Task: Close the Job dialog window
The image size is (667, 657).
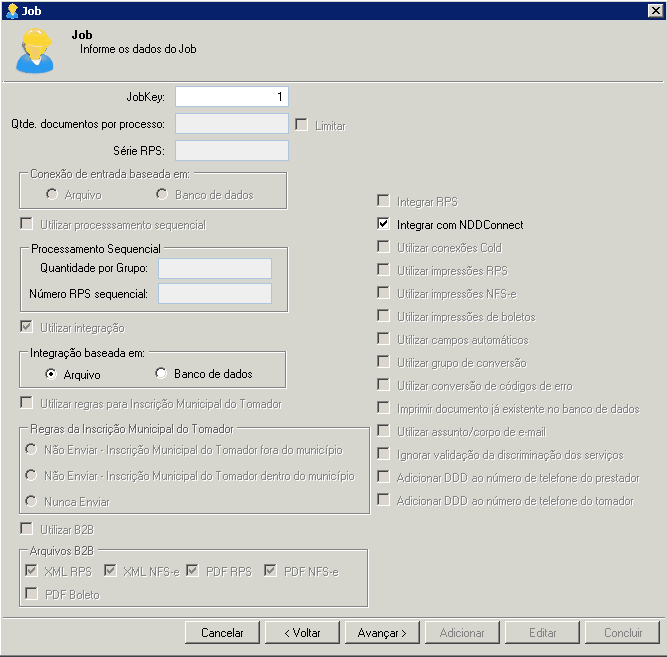Action: 655,11
